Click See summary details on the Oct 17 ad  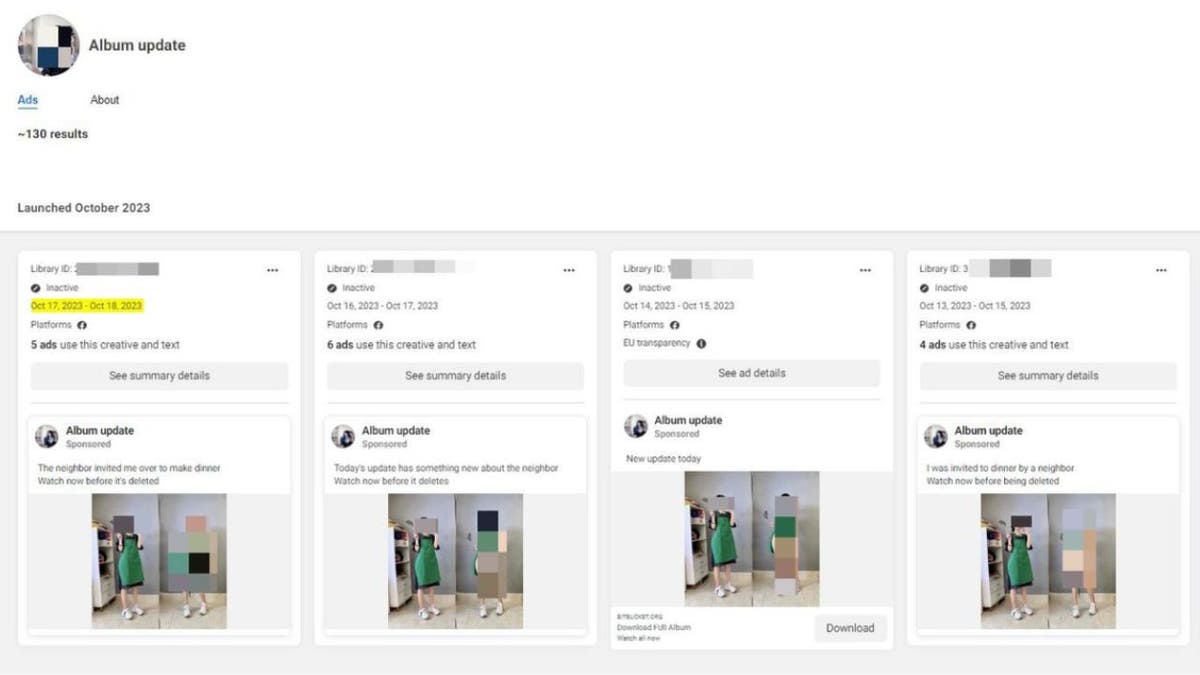pos(159,376)
